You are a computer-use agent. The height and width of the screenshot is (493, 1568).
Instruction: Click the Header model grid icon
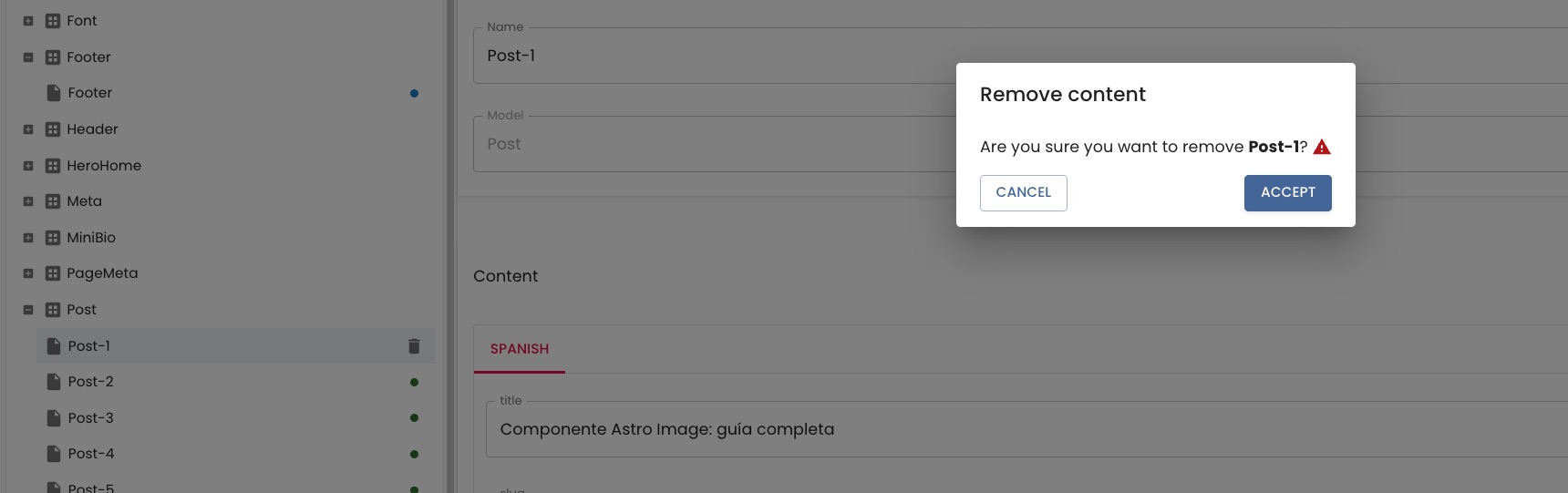click(x=53, y=129)
